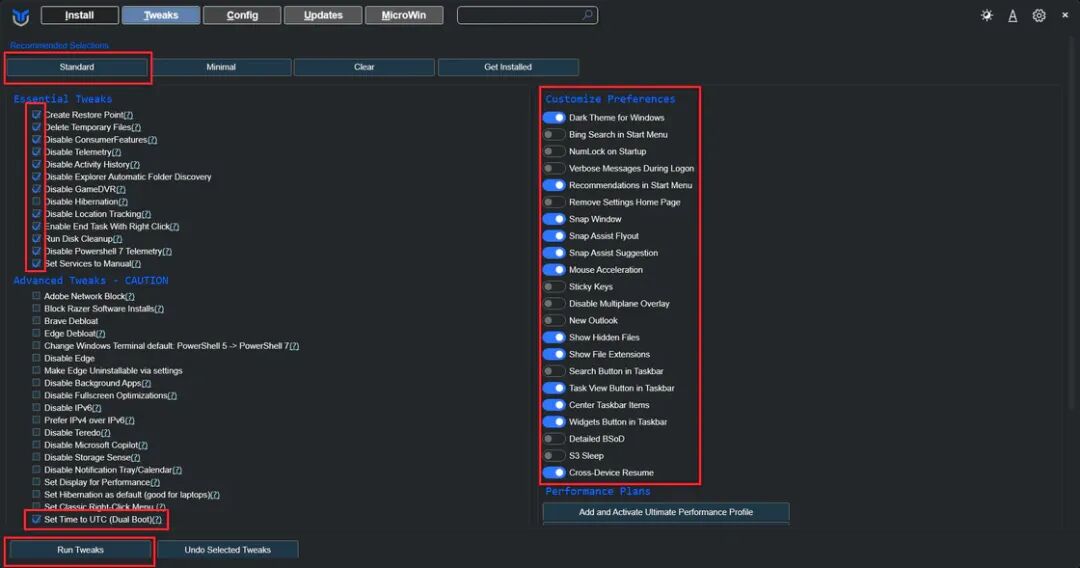
Task: Click the search magnifier icon
Action: tap(588, 14)
